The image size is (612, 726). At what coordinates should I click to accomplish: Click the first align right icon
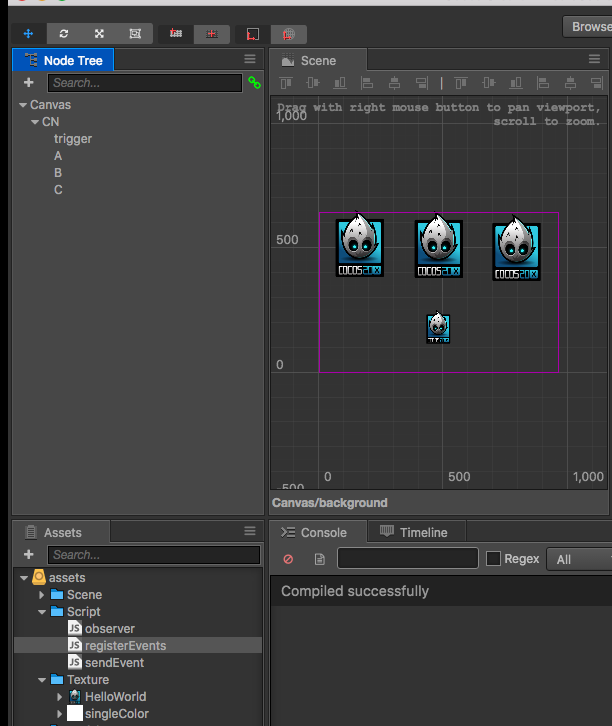[422, 83]
